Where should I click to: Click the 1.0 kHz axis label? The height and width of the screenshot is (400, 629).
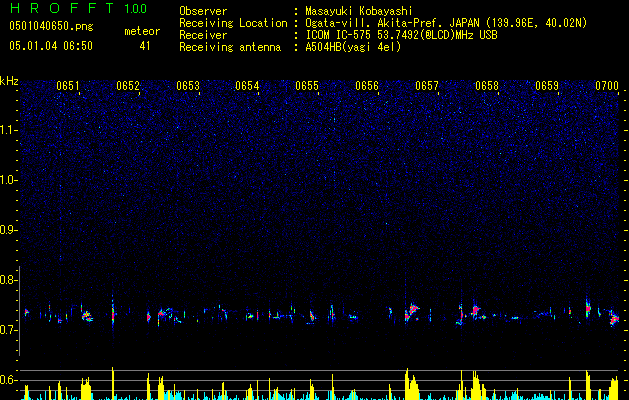tap(9, 180)
